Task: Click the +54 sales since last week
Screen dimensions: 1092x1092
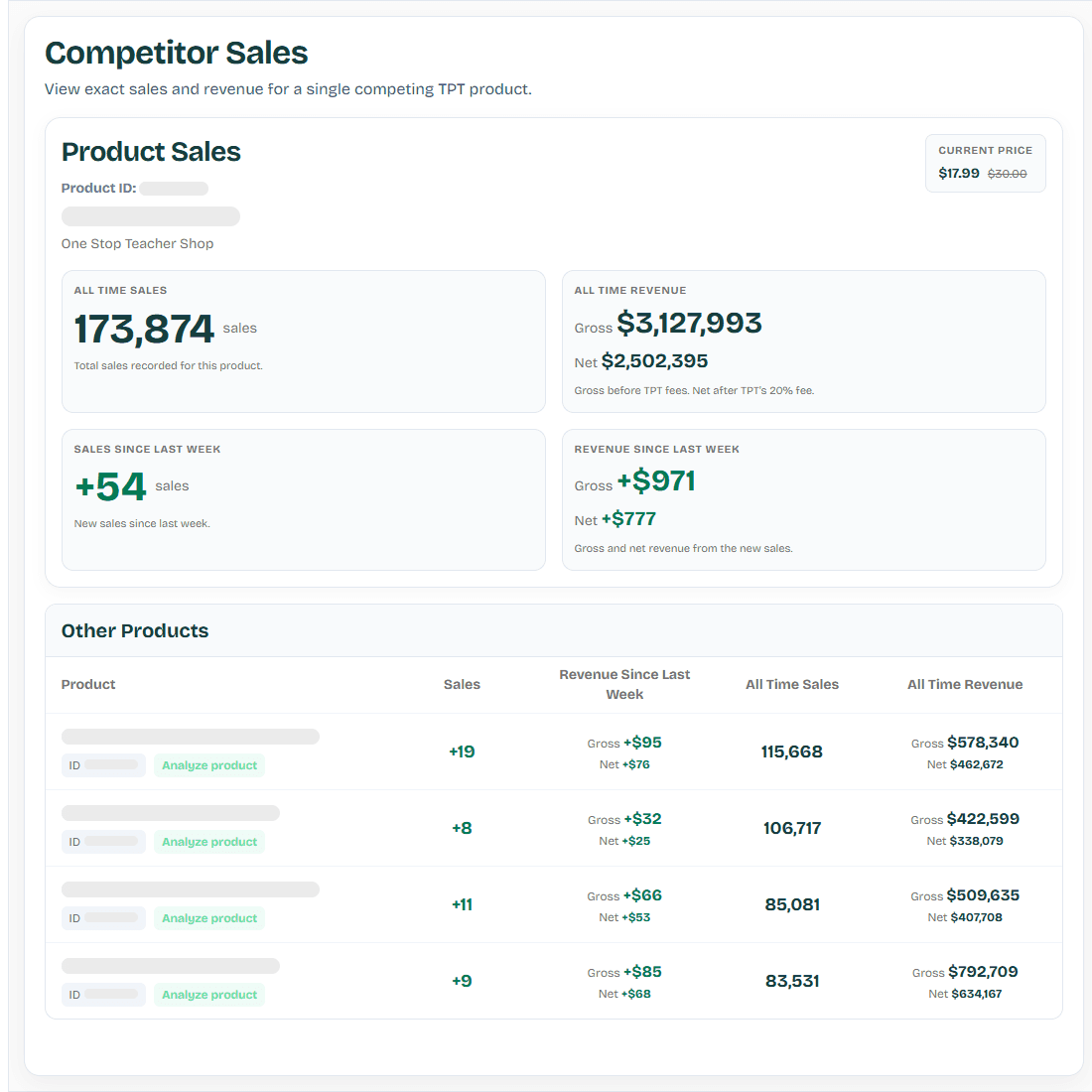Action: tap(111, 486)
